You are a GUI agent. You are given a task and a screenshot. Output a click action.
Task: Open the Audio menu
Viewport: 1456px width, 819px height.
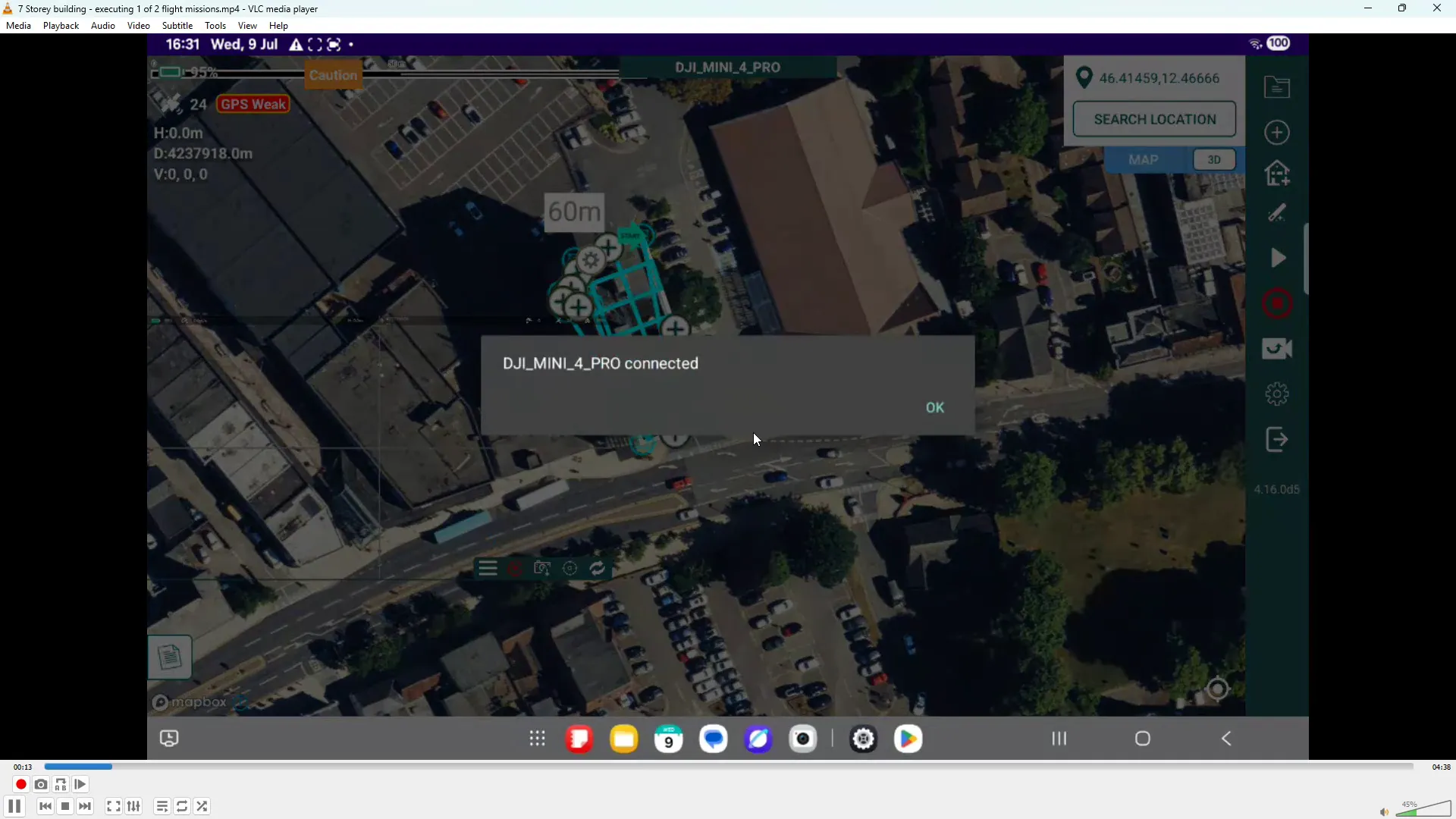[102, 26]
